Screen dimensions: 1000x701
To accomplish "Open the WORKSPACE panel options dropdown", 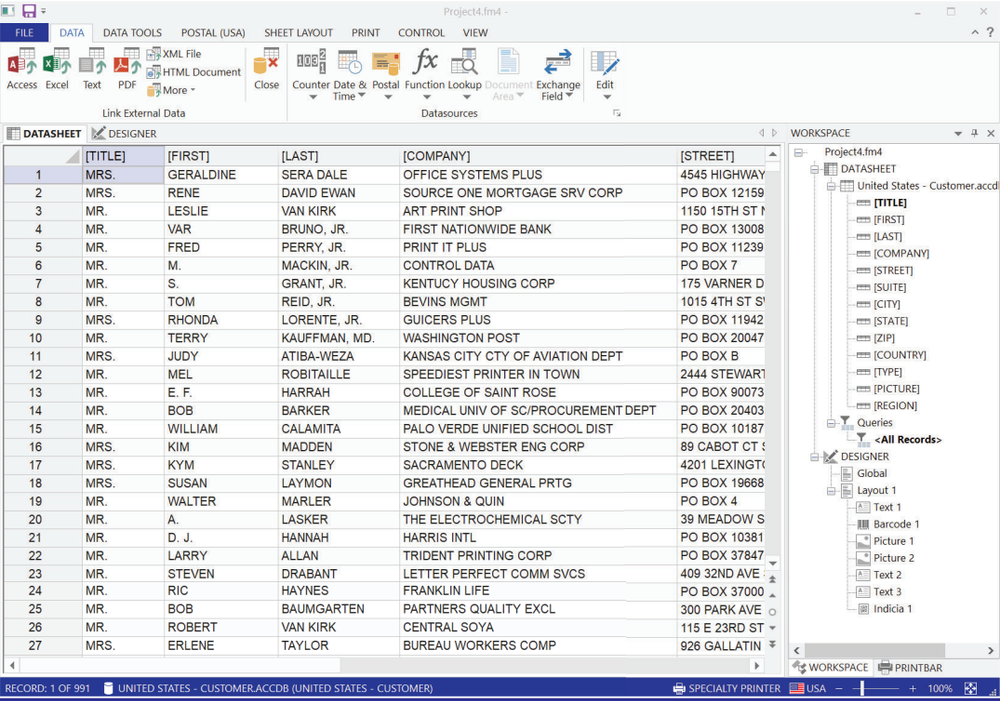I will (x=958, y=133).
